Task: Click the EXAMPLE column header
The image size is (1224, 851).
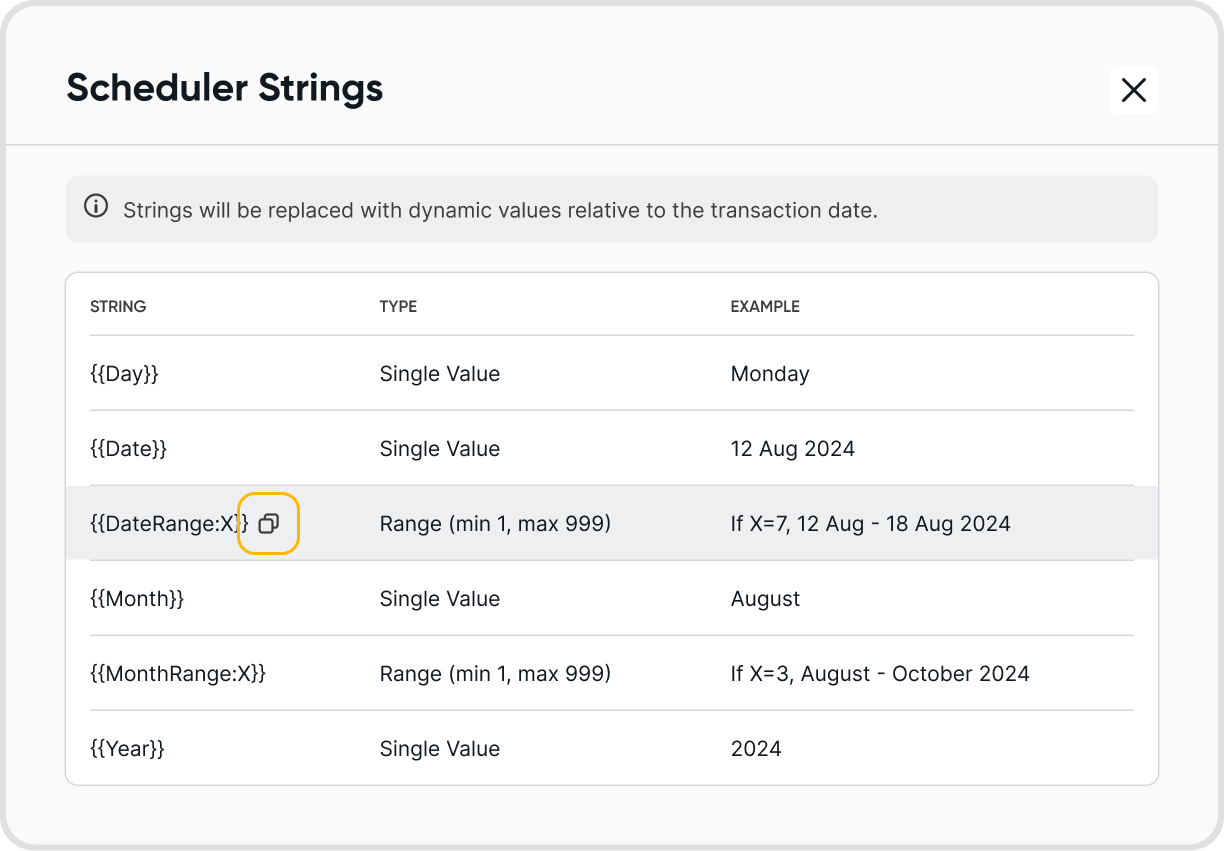Action: [765, 307]
